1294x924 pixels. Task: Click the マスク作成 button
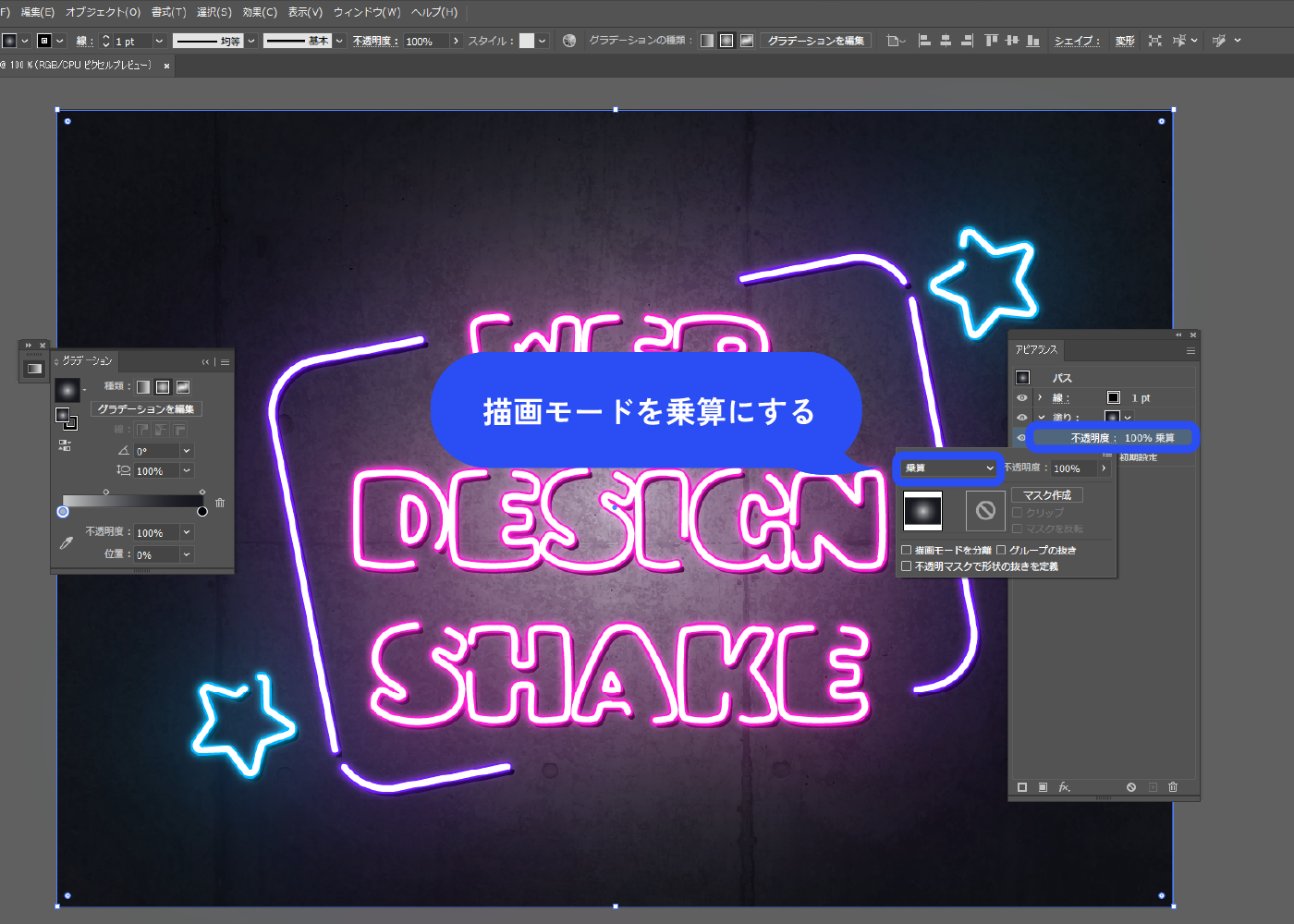(1047, 494)
